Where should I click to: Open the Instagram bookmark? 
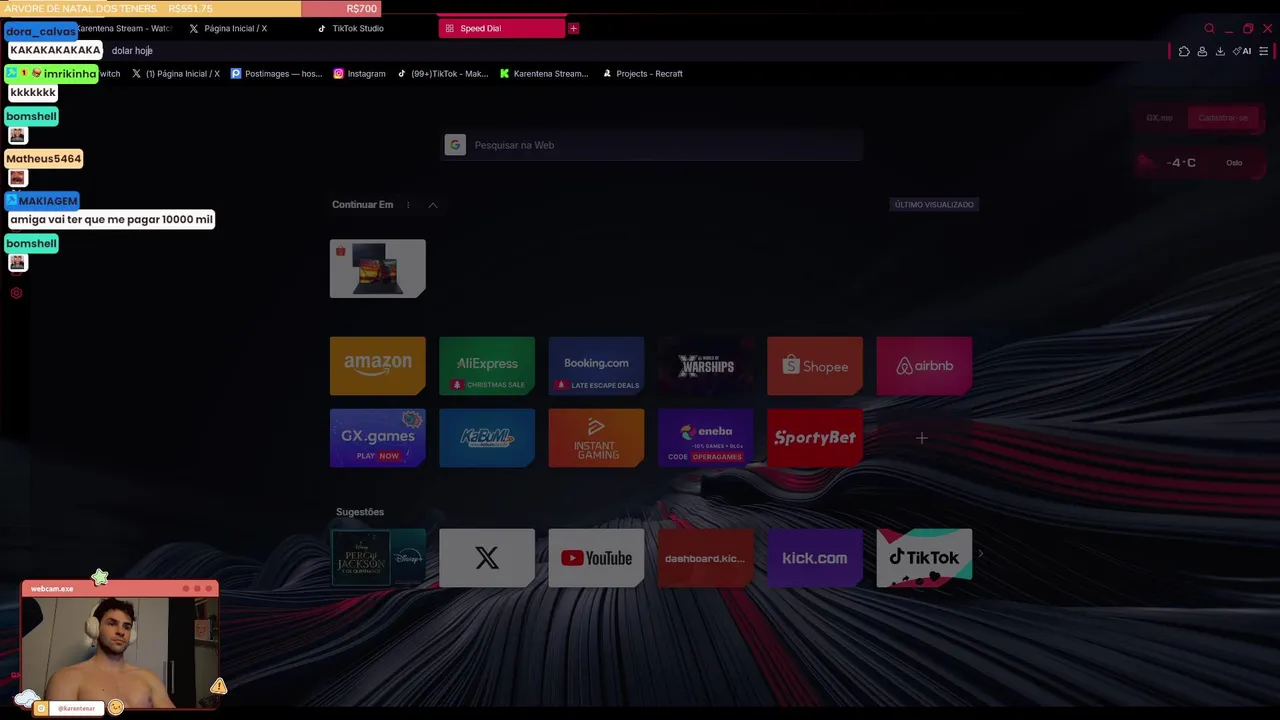[359, 73]
